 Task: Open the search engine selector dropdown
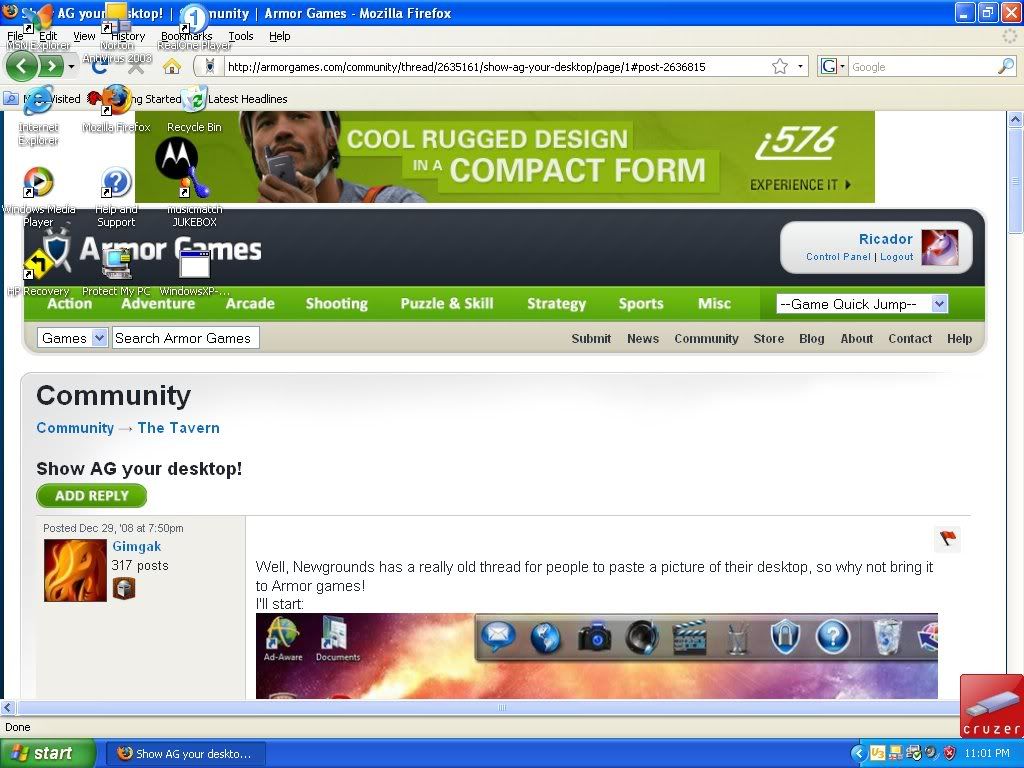(833, 66)
